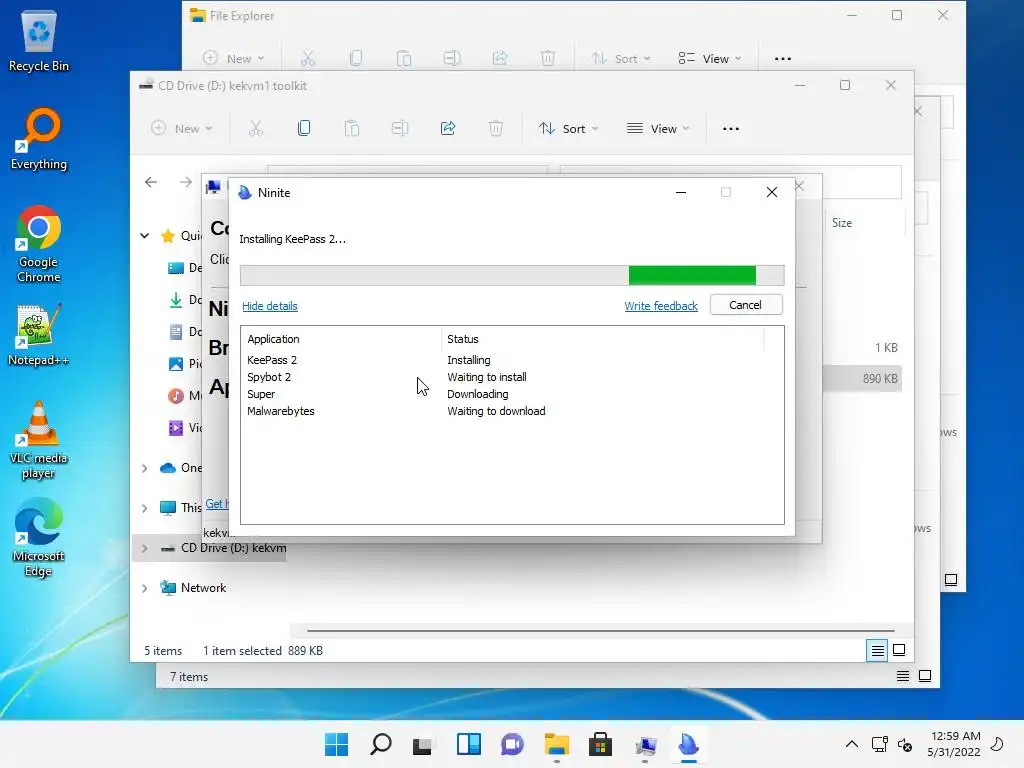1024x768 pixels.
Task: Open the Chat icon on the taskbar
Action: click(513, 744)
